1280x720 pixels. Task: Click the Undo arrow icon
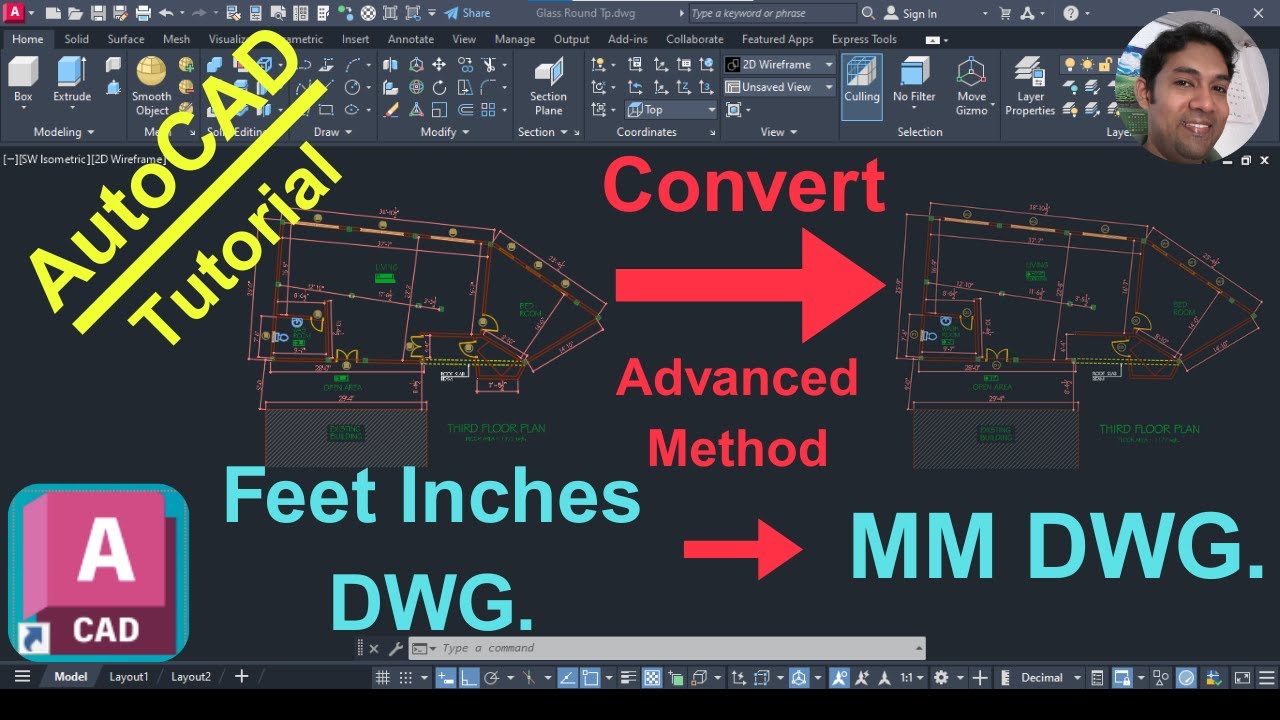165,13
